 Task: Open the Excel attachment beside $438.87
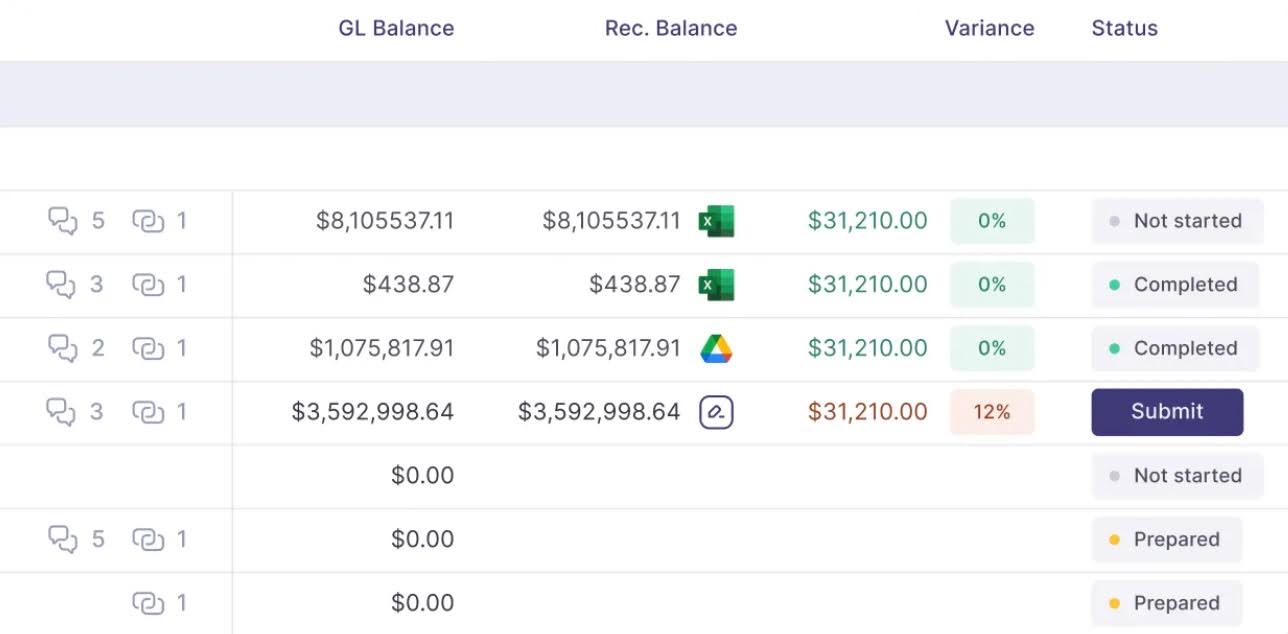click(716, 285)
